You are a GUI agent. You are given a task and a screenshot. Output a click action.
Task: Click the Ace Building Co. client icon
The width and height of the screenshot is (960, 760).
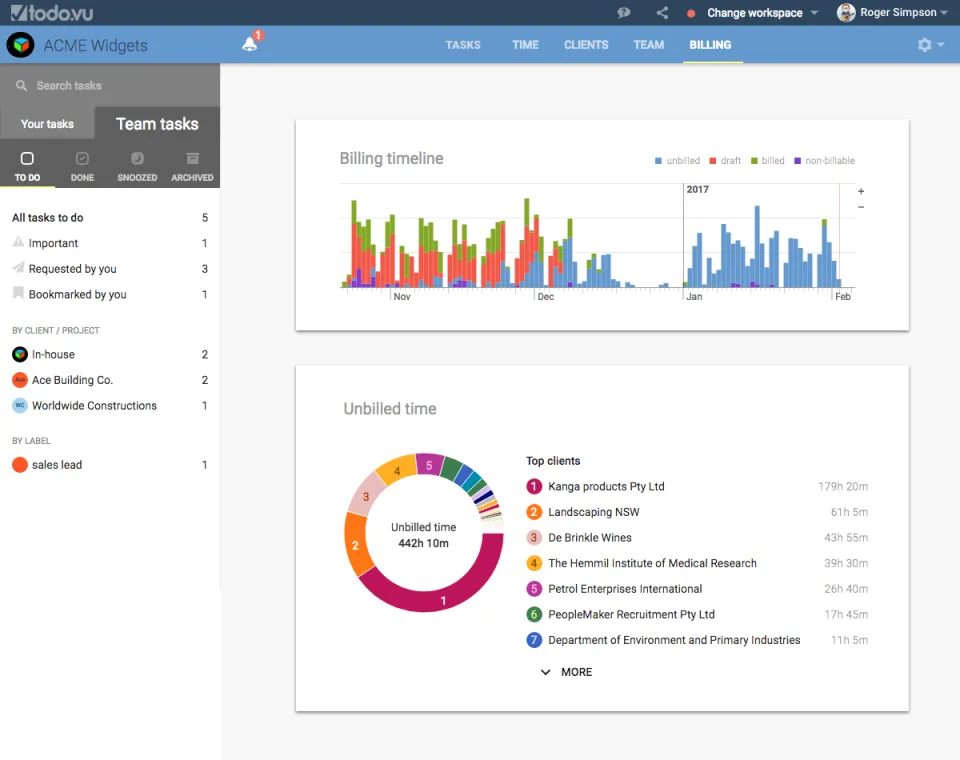click(20, 380)
